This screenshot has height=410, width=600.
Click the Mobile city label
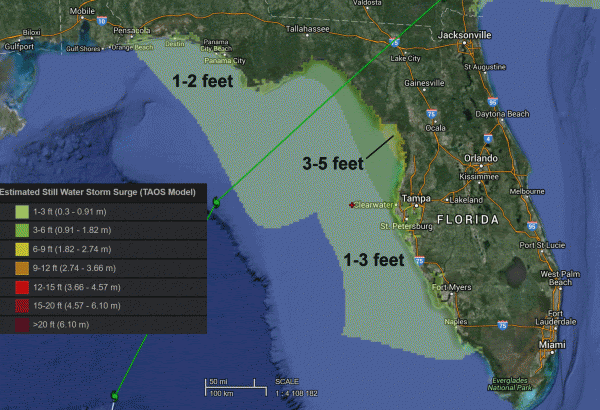(x=82, y=11)
